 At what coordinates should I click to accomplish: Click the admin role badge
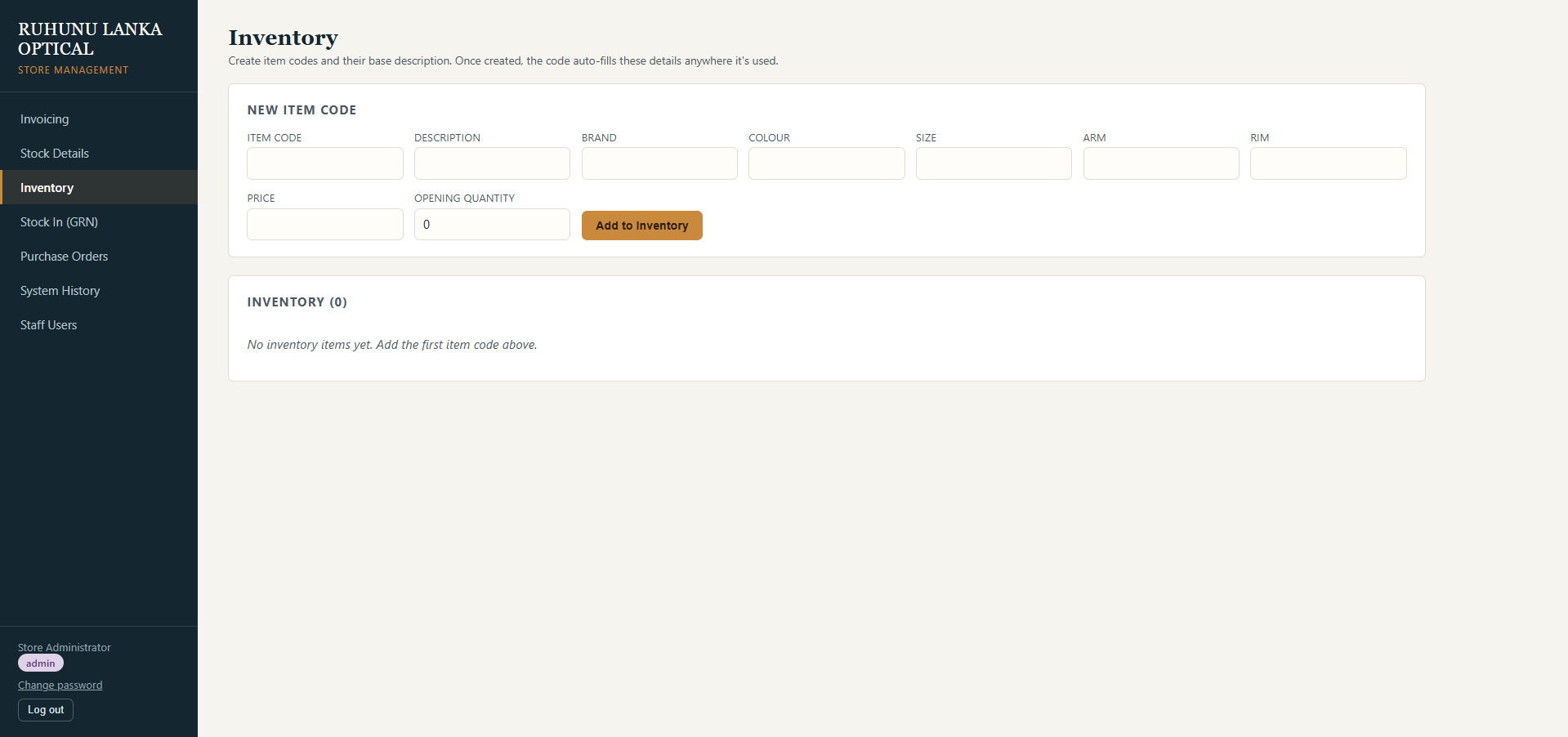pos(41,663)
